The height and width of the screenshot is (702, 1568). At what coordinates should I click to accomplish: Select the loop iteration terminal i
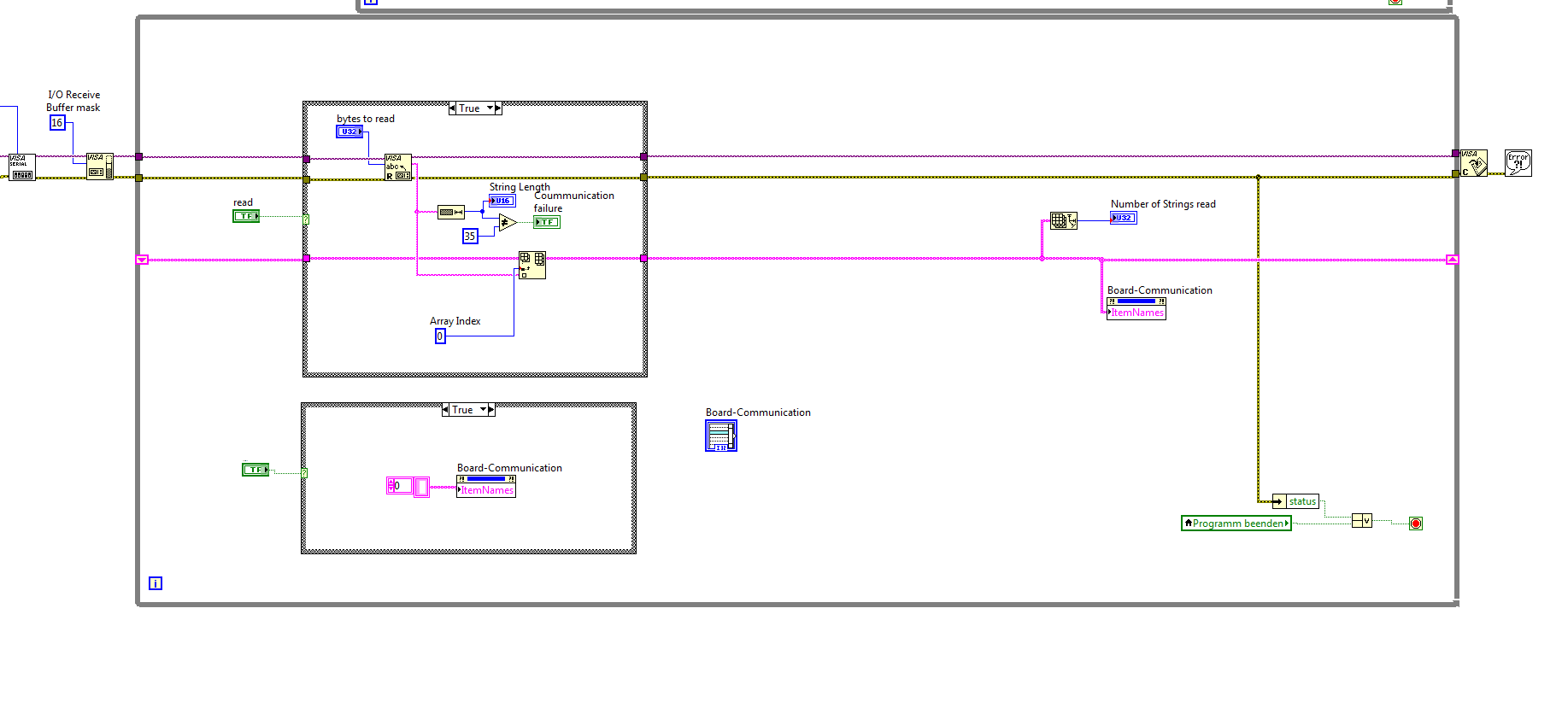point(156,583)
